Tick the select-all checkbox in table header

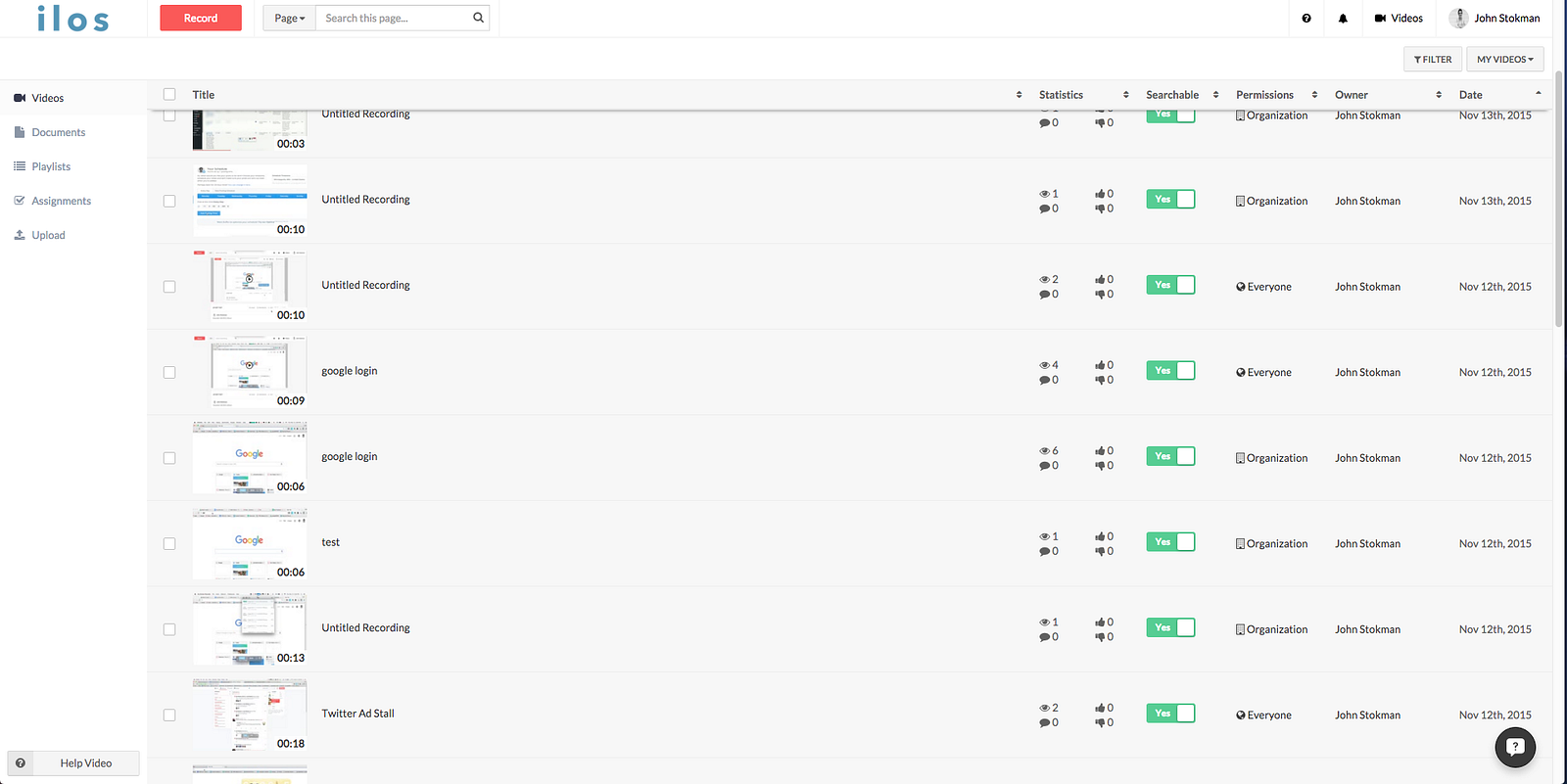pyautogui.click(x=169, y=94)
